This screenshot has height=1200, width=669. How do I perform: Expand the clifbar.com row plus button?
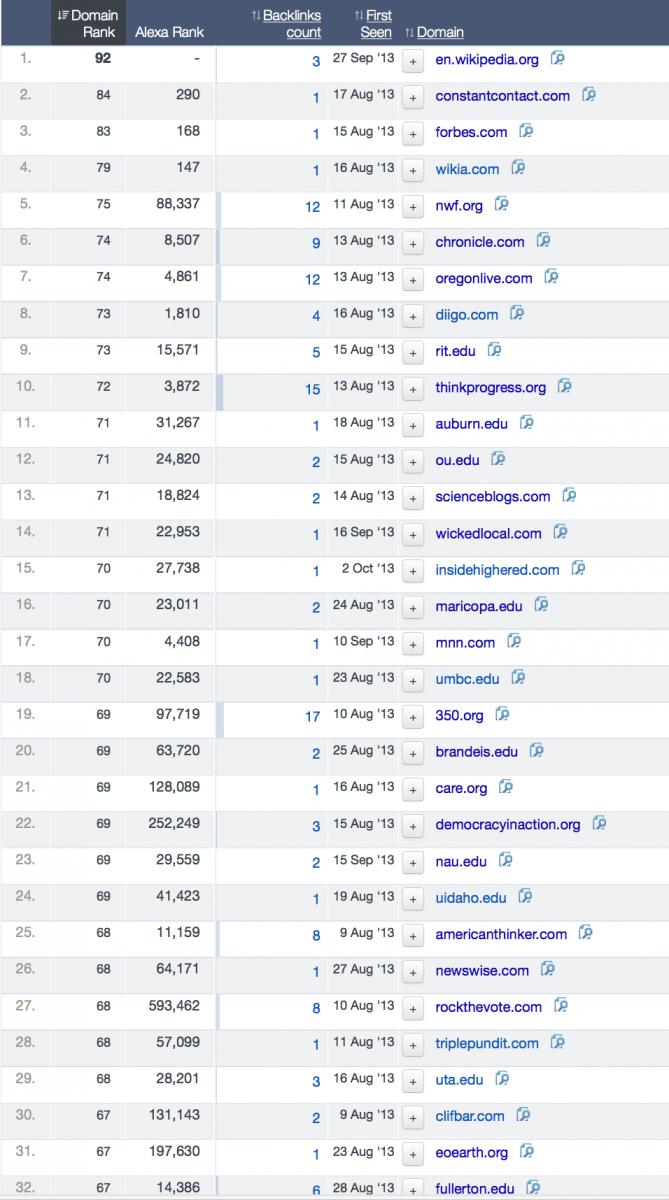click(x=412, y=1117)
